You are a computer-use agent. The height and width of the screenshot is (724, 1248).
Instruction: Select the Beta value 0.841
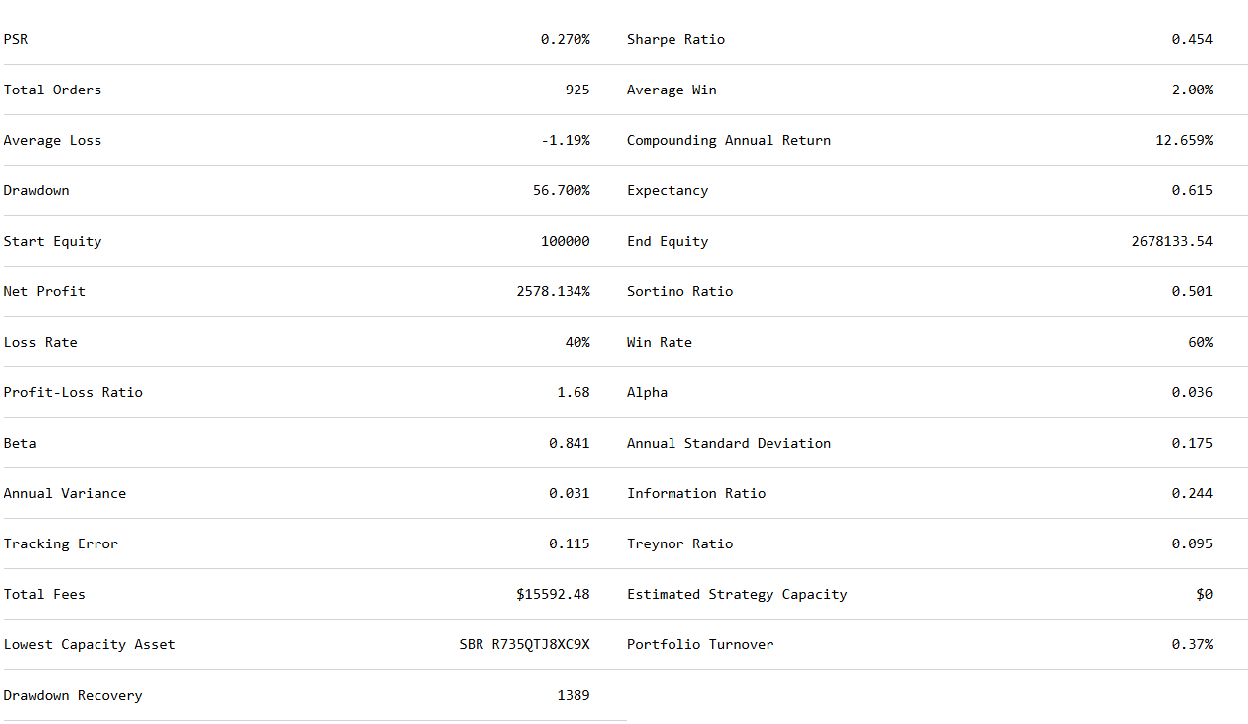coord(569,444)
